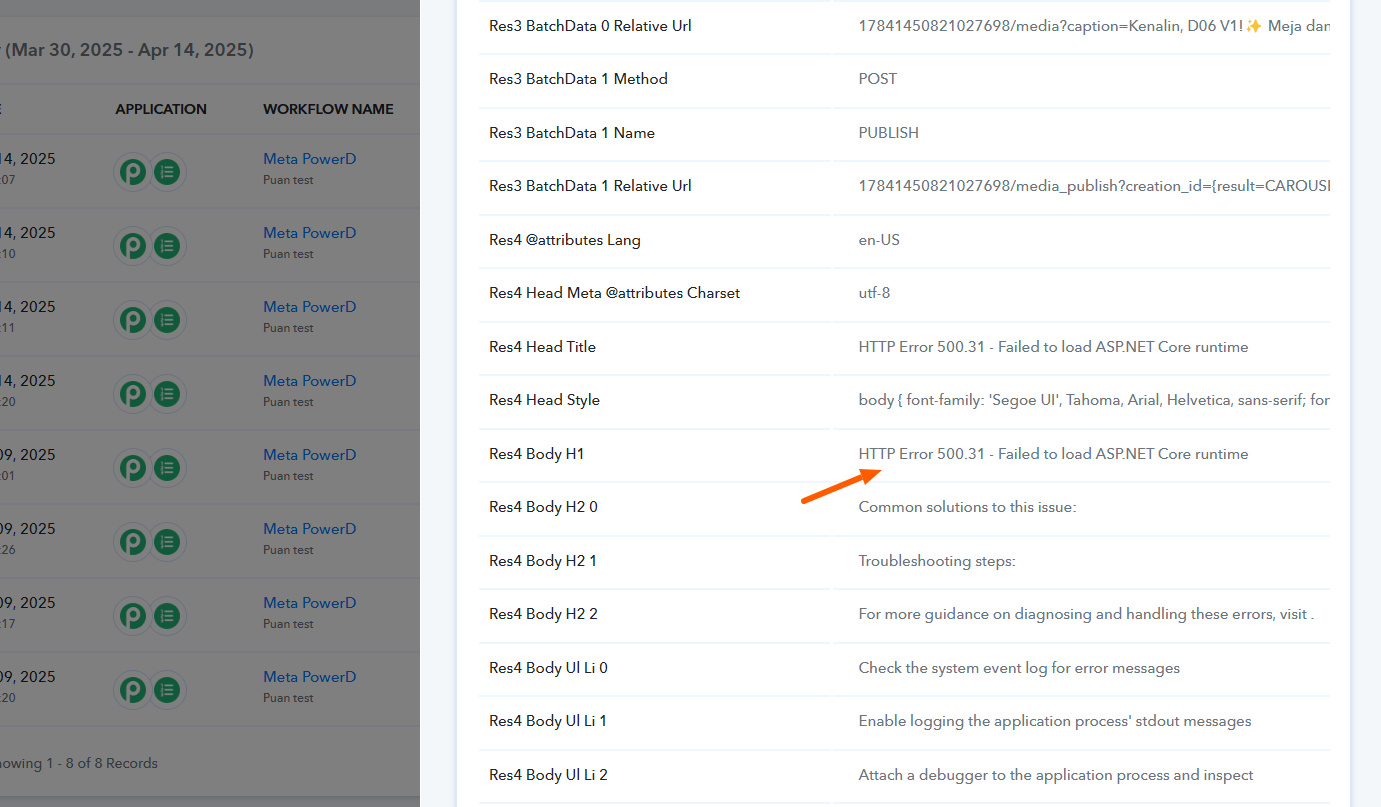Click the body font-family style value
Image resolution: width=1381 pixels, height=807 pixels.
tap(1094, 400)
